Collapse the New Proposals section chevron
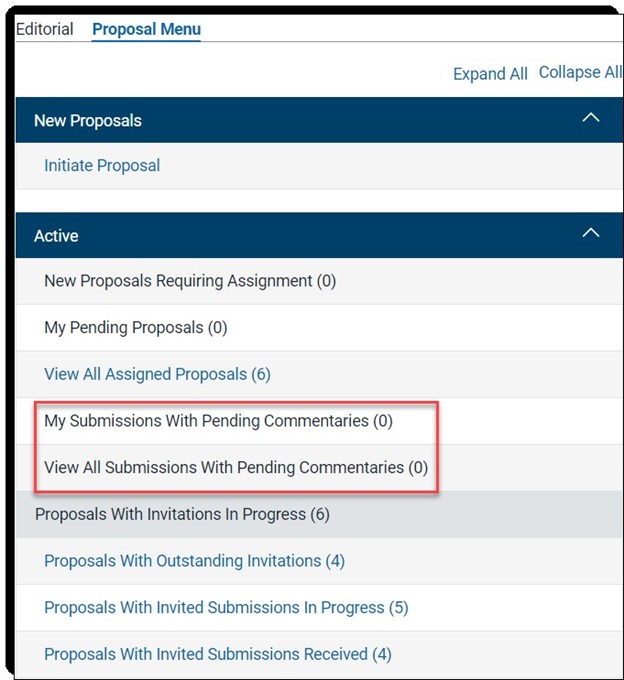Viewport: 624px width, 680px height. pos(591,118)
